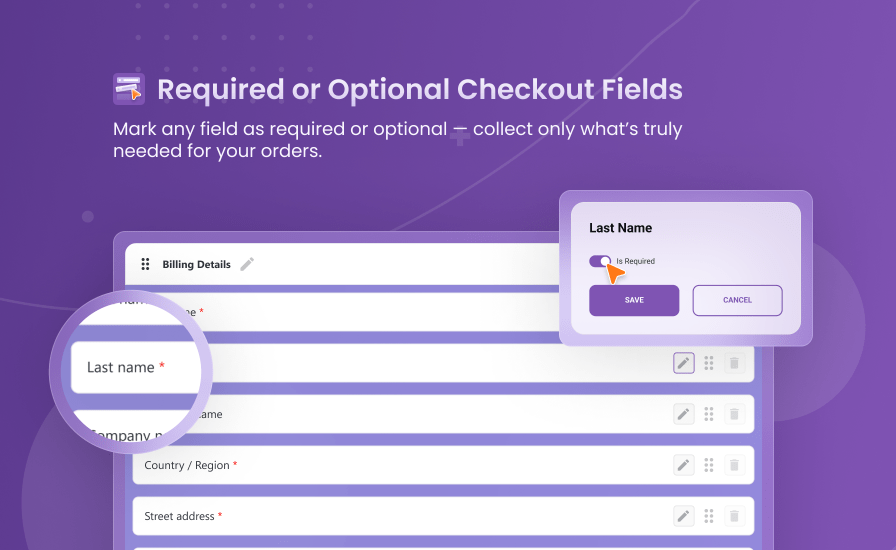Click the SAVE button
The image size is (896, 550).
[634, 300]
